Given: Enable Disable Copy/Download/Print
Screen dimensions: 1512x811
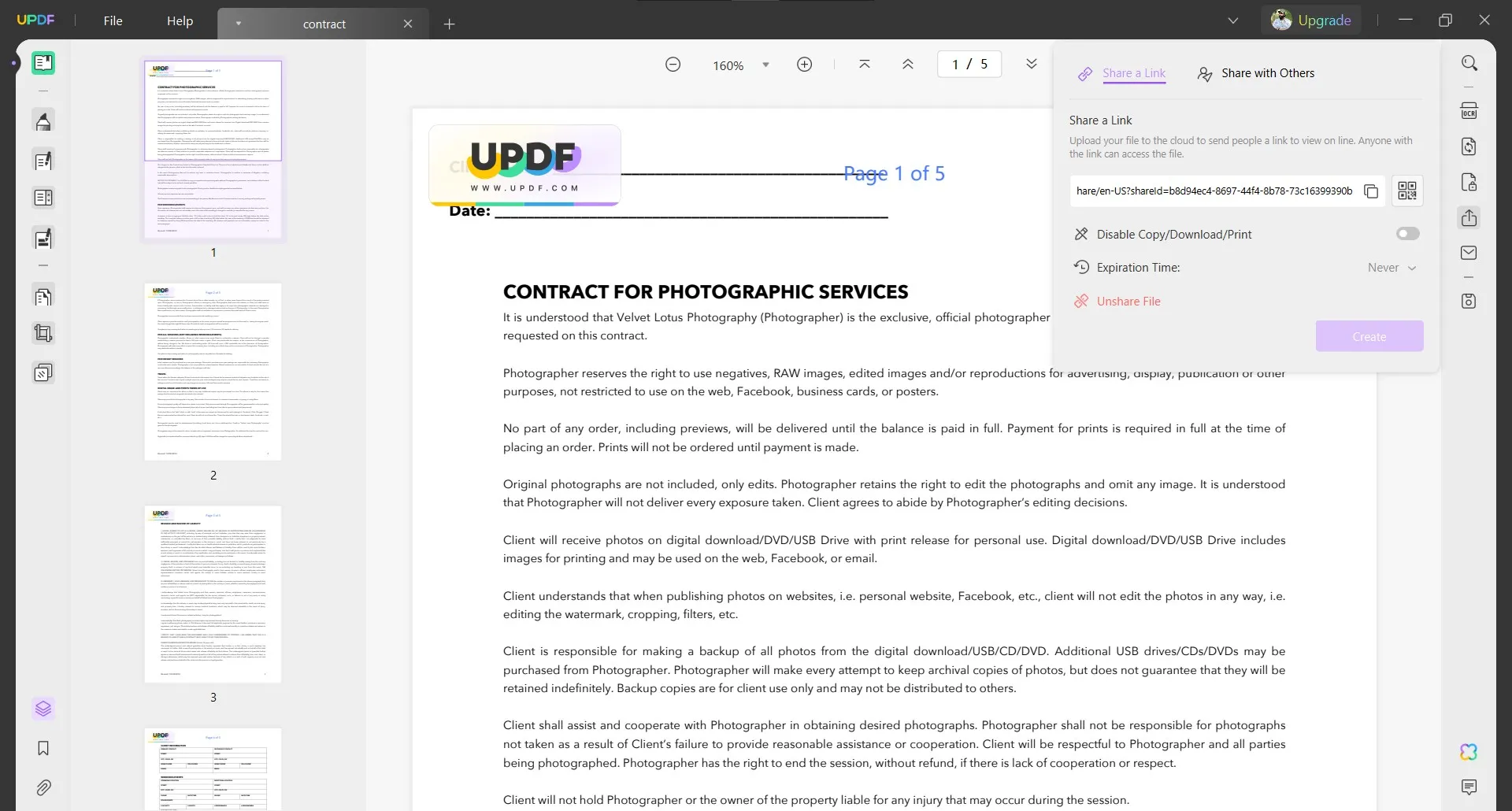Looking at the screenshot, I should pyautogui.click(x=1407, y=234).
